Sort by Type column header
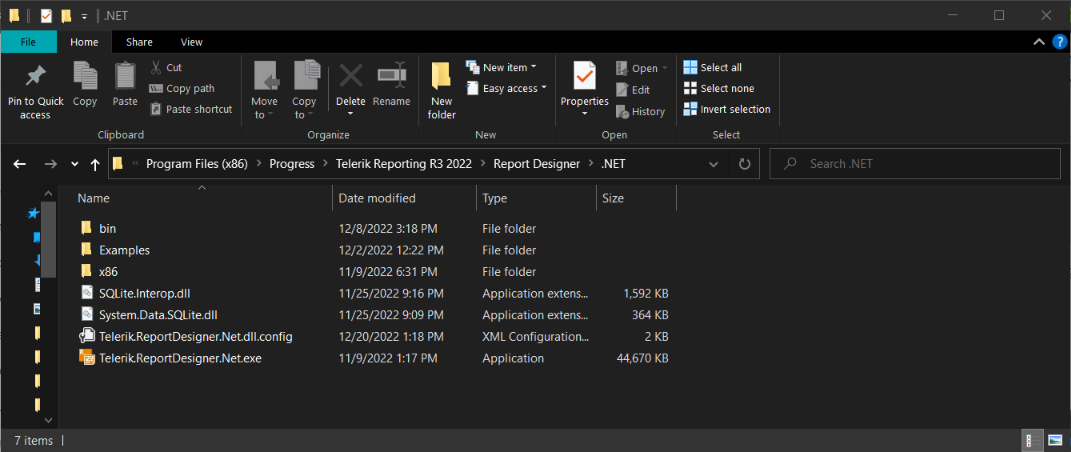The height and width of the screenshot is (452, 1071). click(x=536, y=198)
